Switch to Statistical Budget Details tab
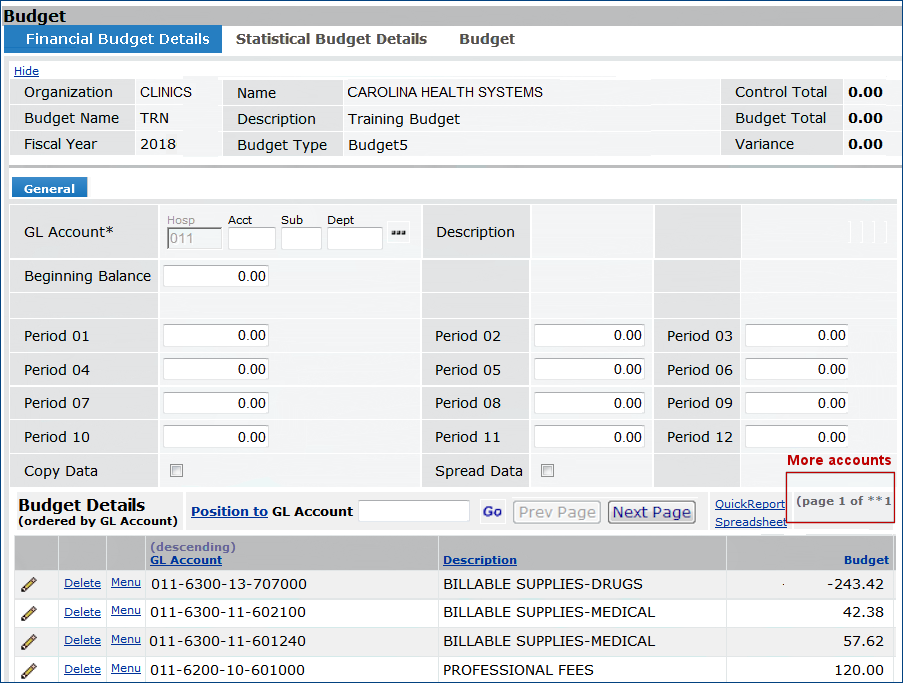 click(x=331, y=39)
